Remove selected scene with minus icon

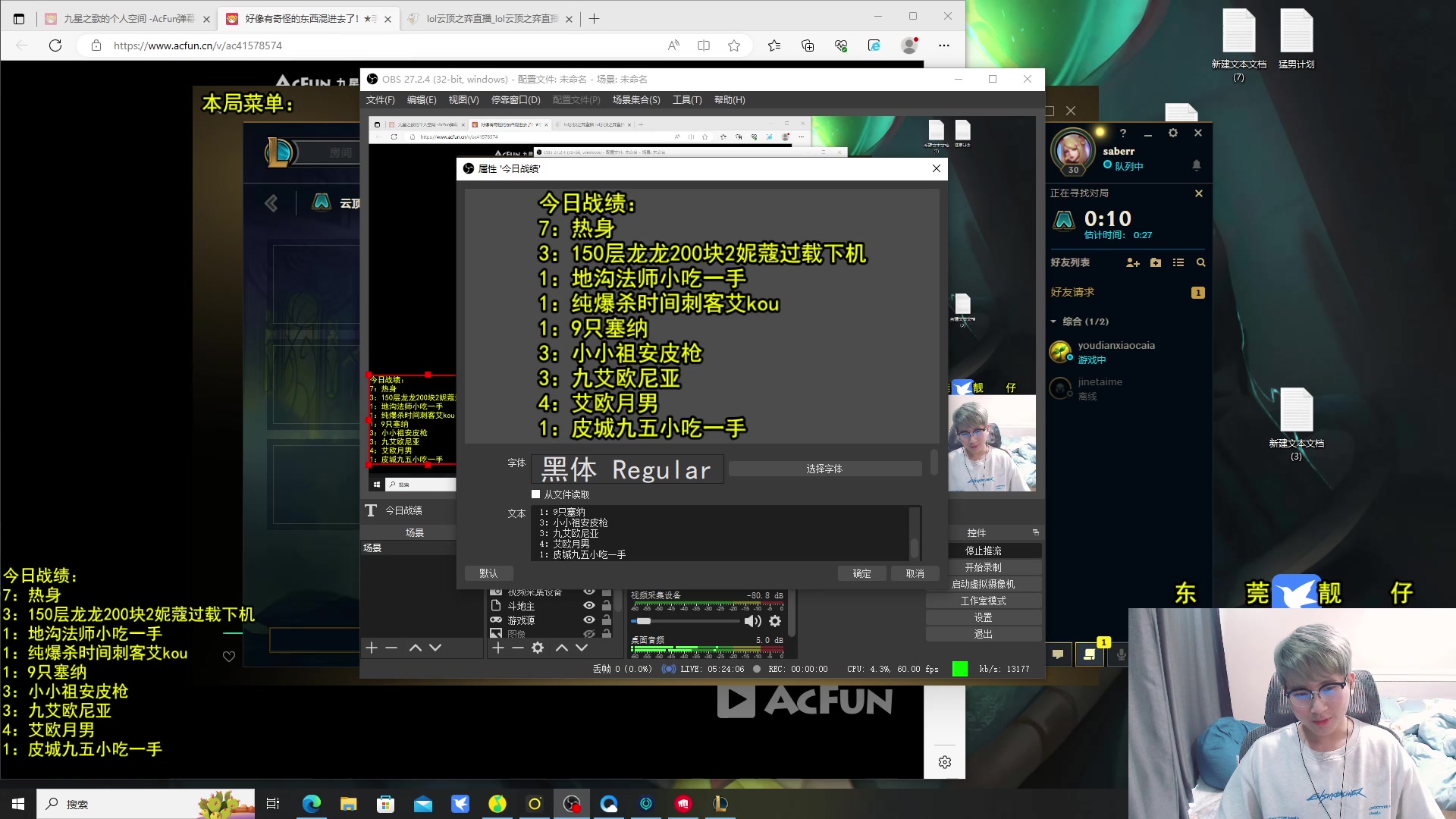coord(391,648)
